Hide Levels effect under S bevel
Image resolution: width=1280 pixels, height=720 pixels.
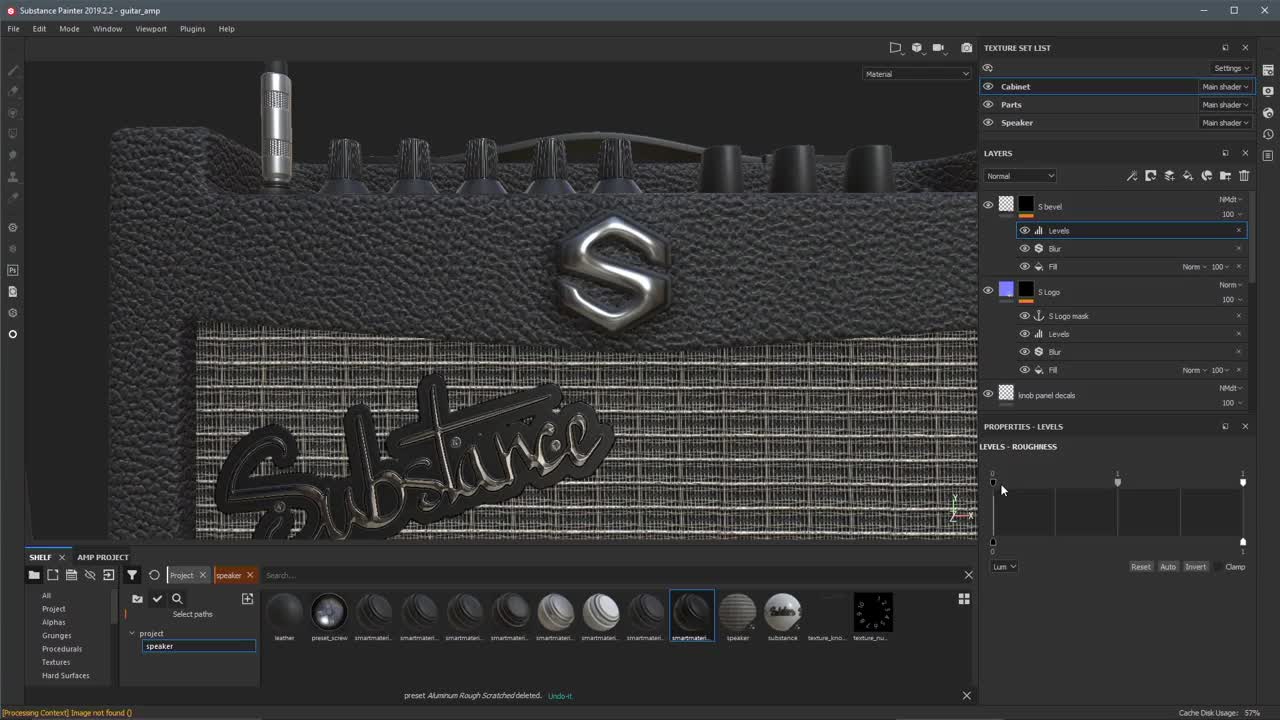coord(1024,231)
